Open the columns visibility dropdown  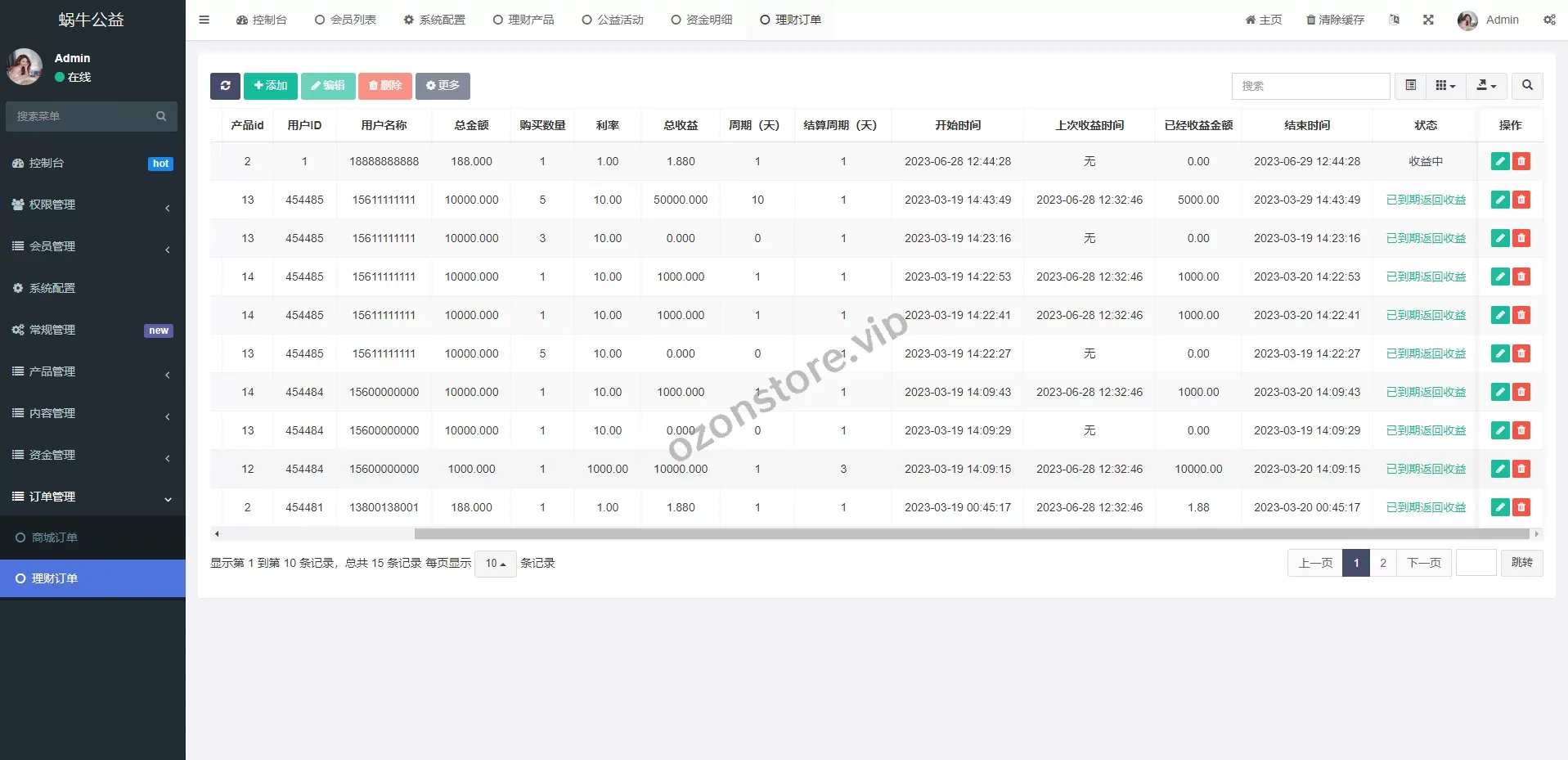click(1444, 85)
